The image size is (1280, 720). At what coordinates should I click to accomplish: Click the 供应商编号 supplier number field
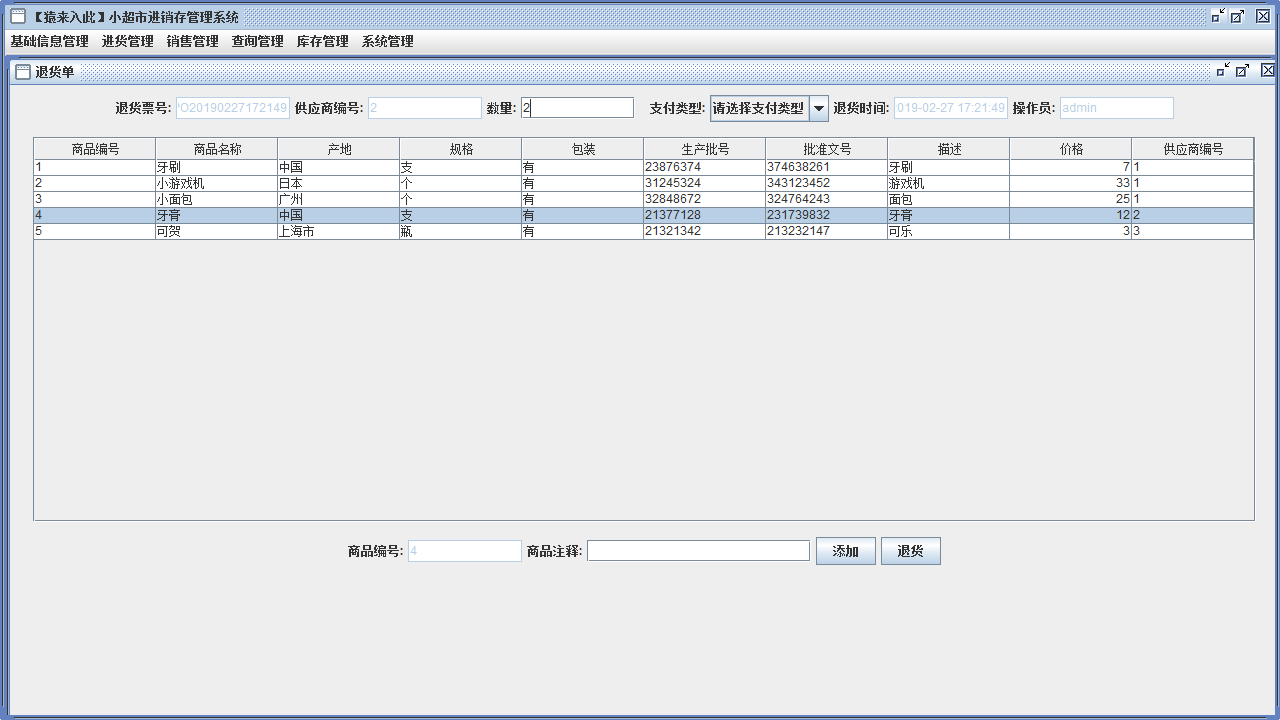click(x=424, y=107)
